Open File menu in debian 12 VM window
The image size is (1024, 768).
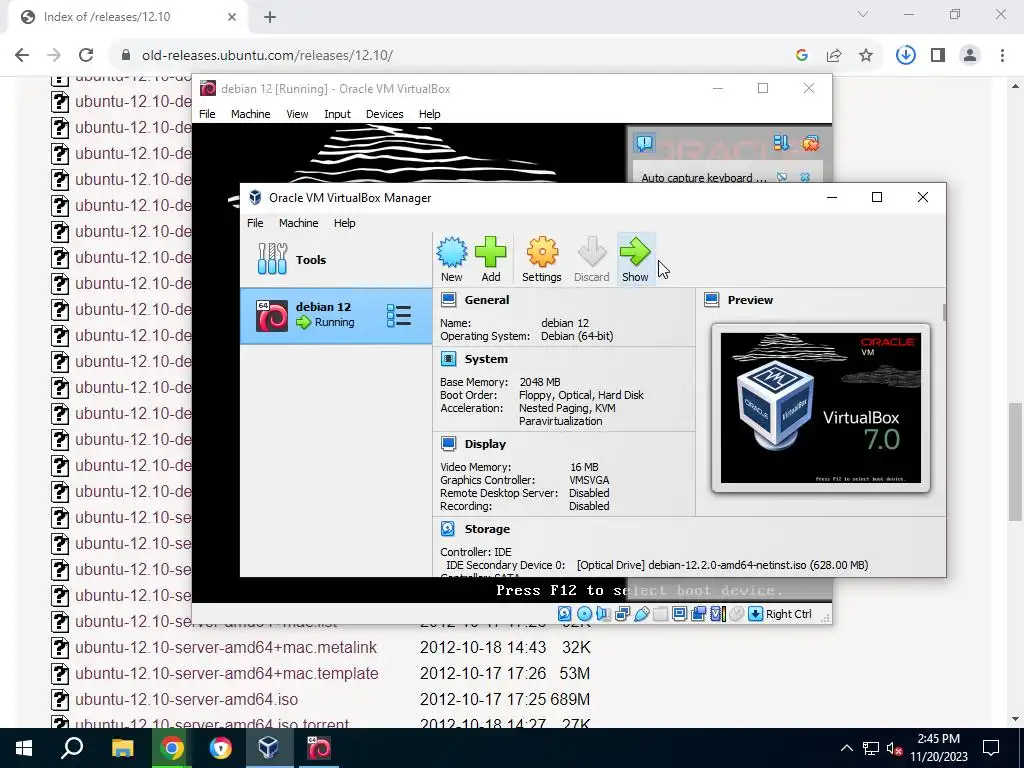click(x=207, y=114)
